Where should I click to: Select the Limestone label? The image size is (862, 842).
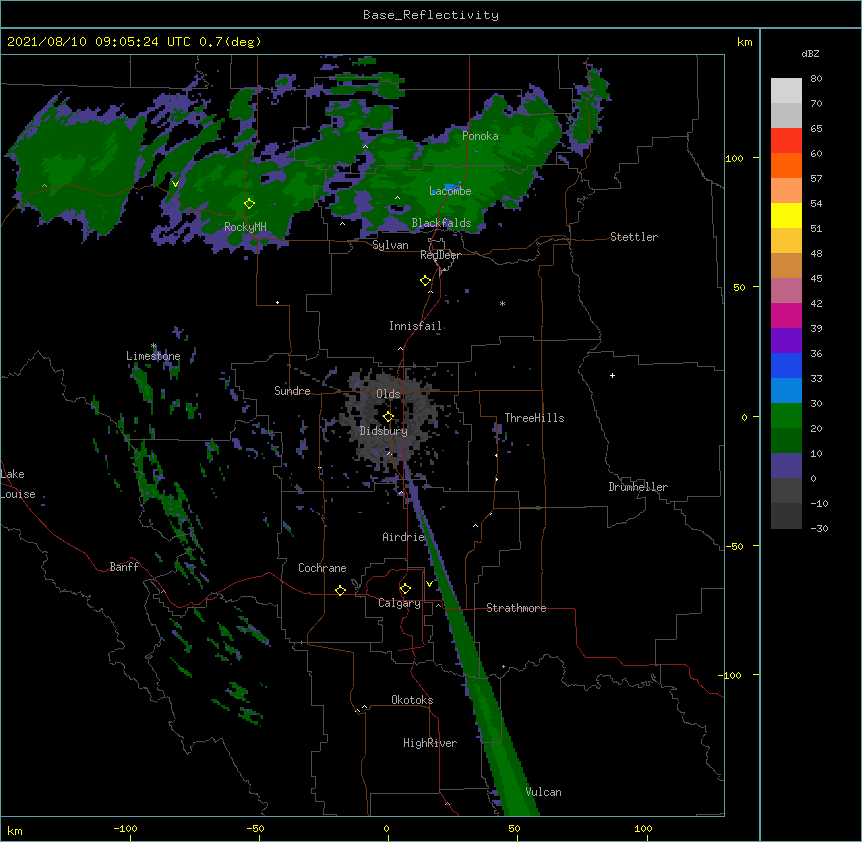[153, 356]
